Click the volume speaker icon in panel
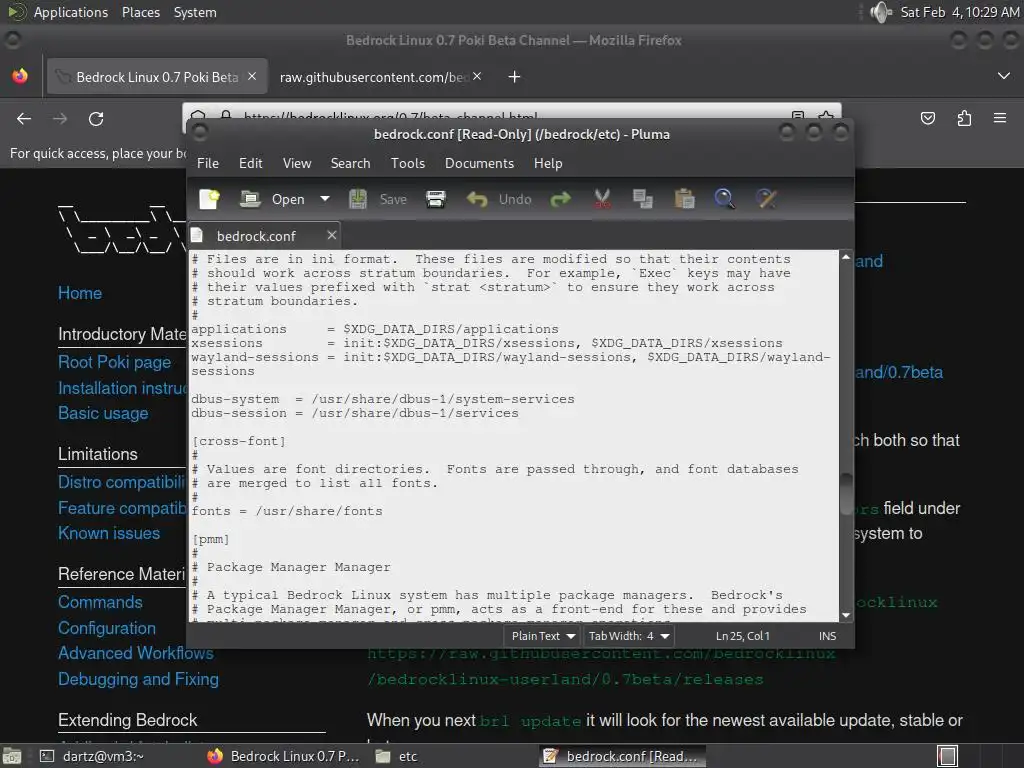 (x=881, y=12)
